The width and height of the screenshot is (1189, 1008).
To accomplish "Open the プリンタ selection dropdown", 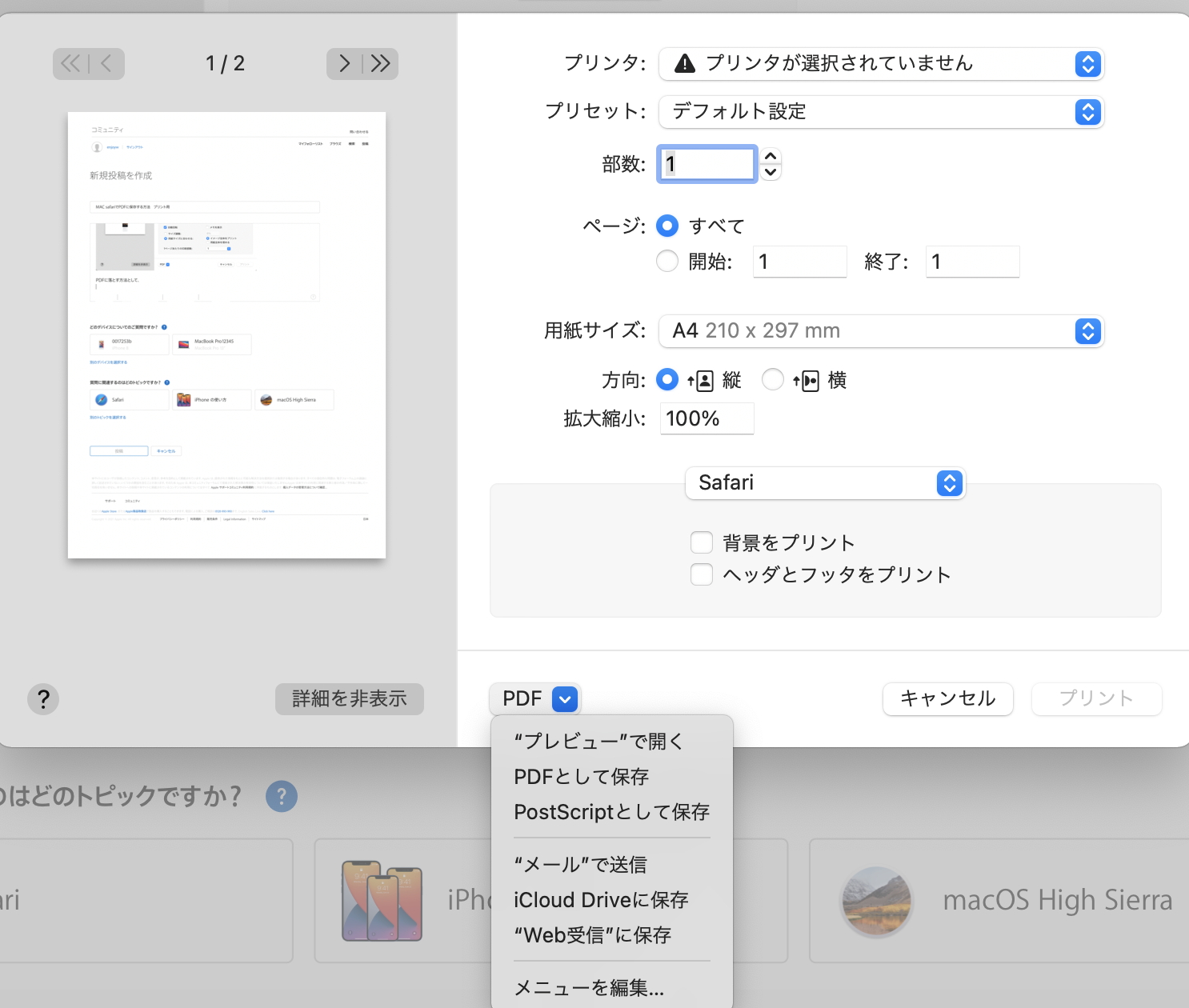I will (x=881, y=64).
